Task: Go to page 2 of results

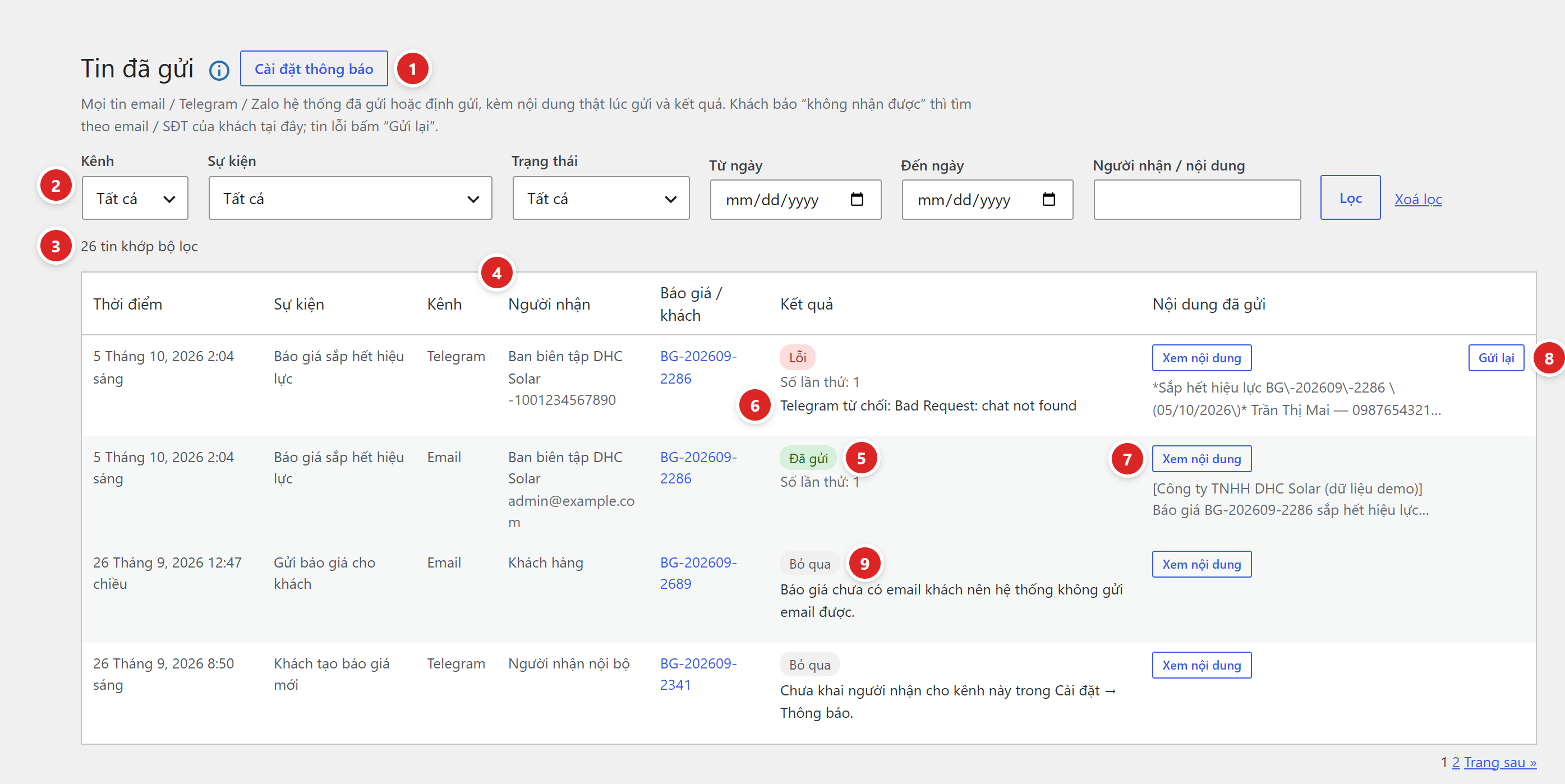Action: coord(1455,762)
